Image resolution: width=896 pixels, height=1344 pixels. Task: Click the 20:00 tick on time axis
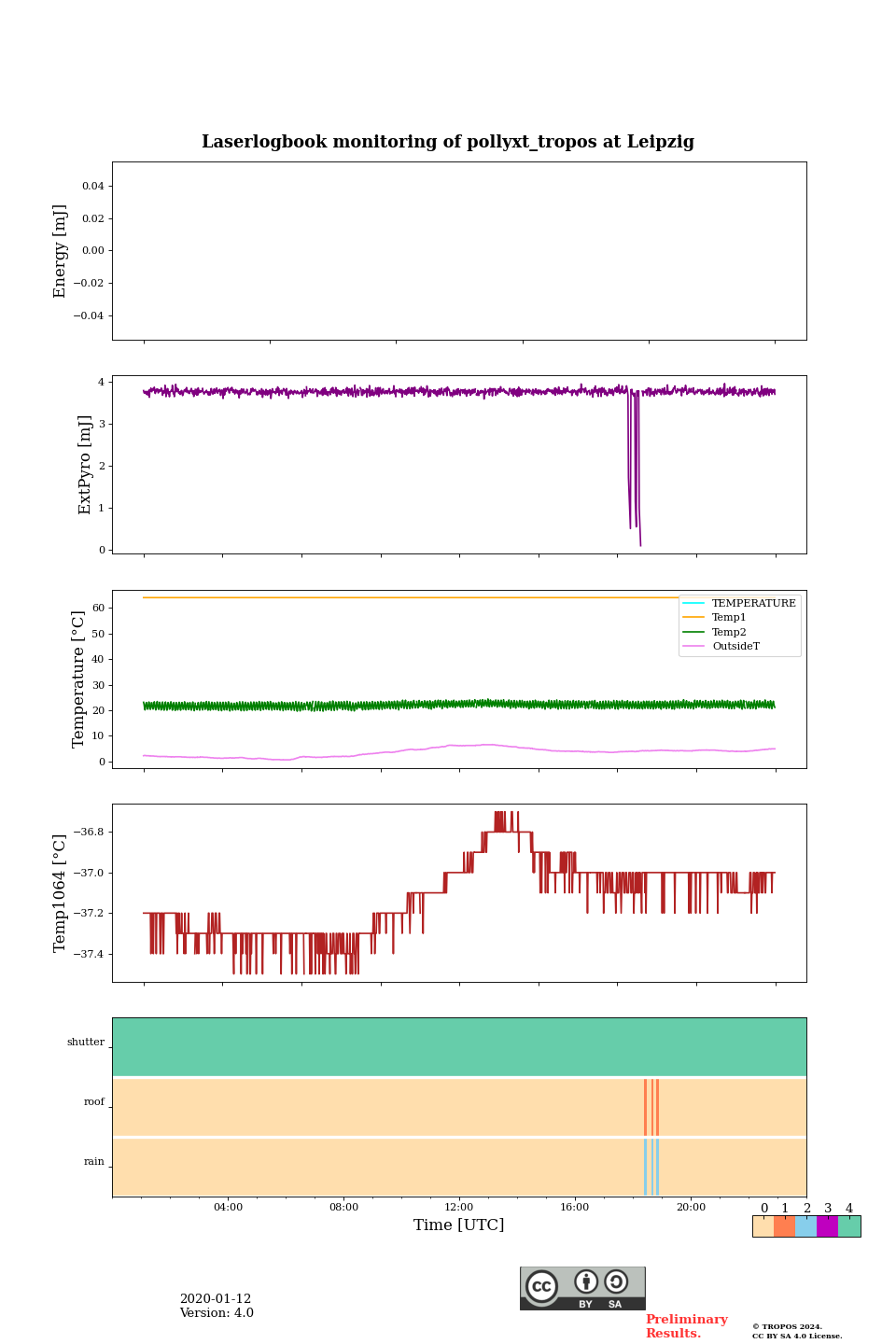(x=691, y=1207)
